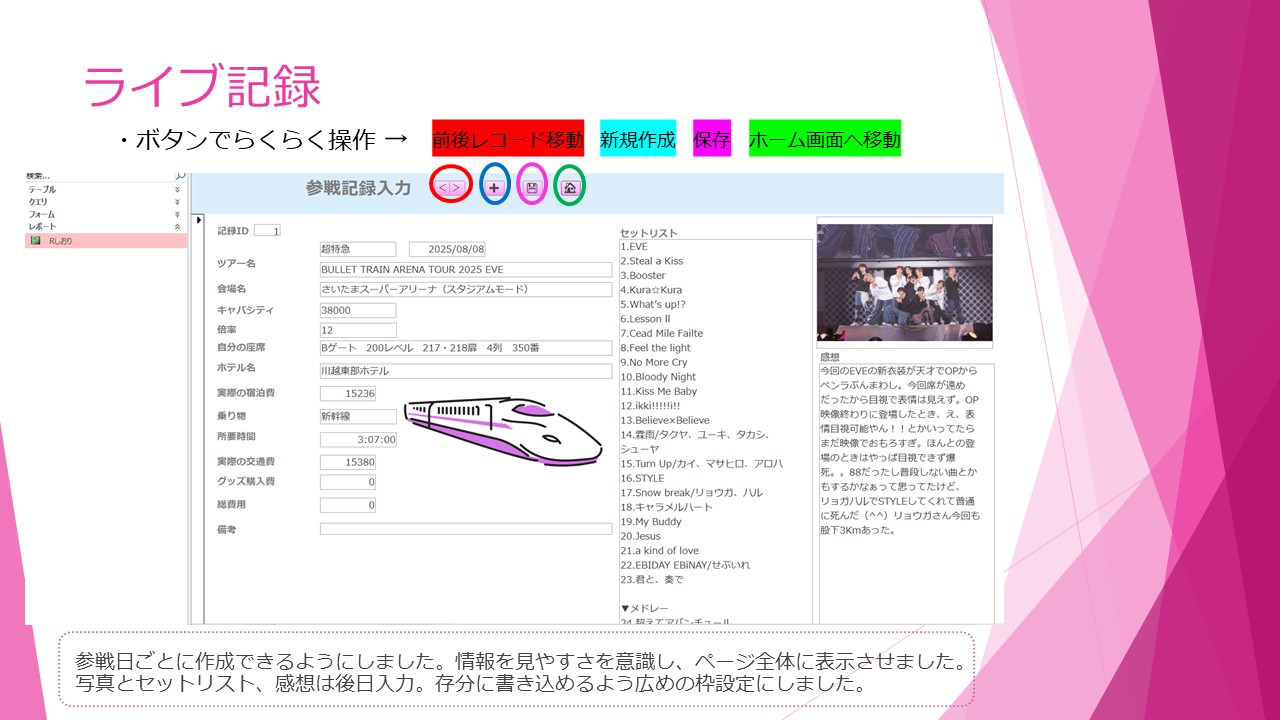This screenshot has width=1280, height=720.
Task: Click the ホテル名 hotel name field
Action: coord(465,371)
